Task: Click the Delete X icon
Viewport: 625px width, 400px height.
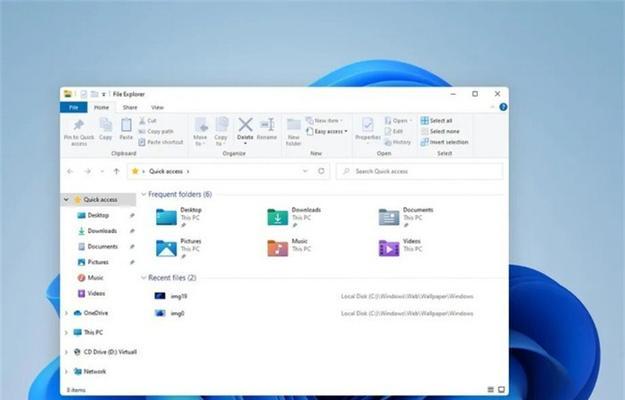Action: coord(245,125)
